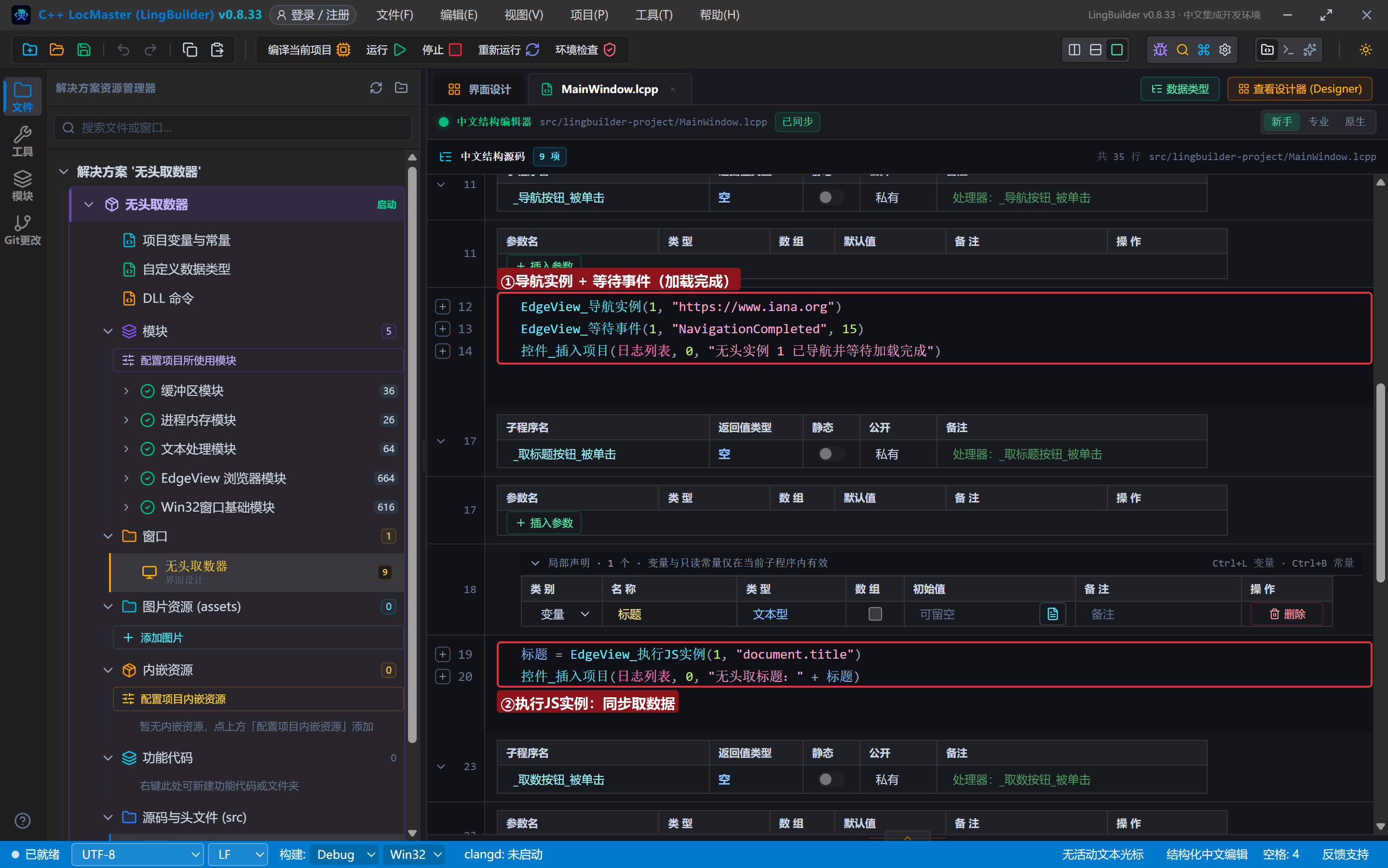Refresh the solution explorer
The width and height of the screenshot is (1388, 868).
376,88
